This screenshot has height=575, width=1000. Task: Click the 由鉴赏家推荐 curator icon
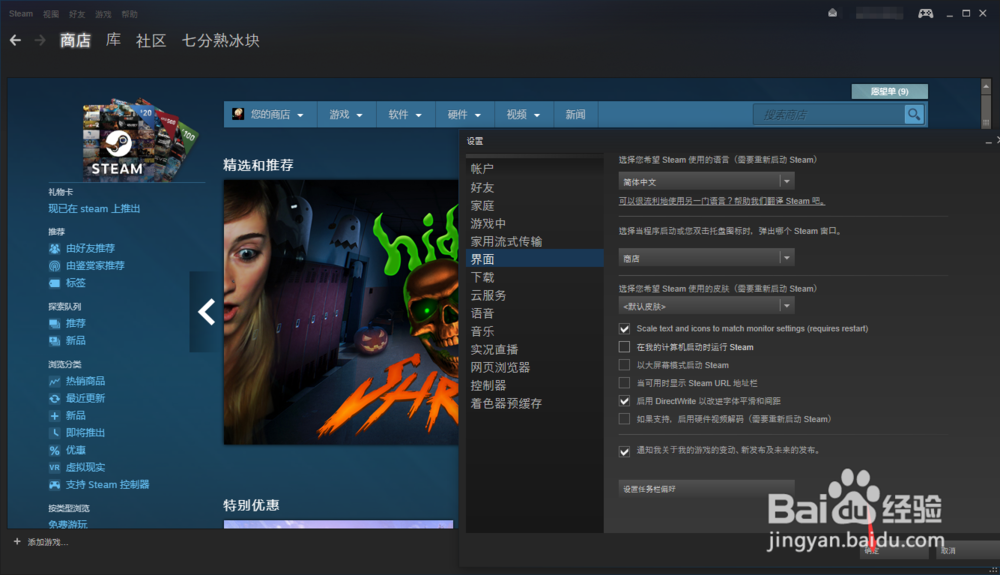tap(55, 266)
